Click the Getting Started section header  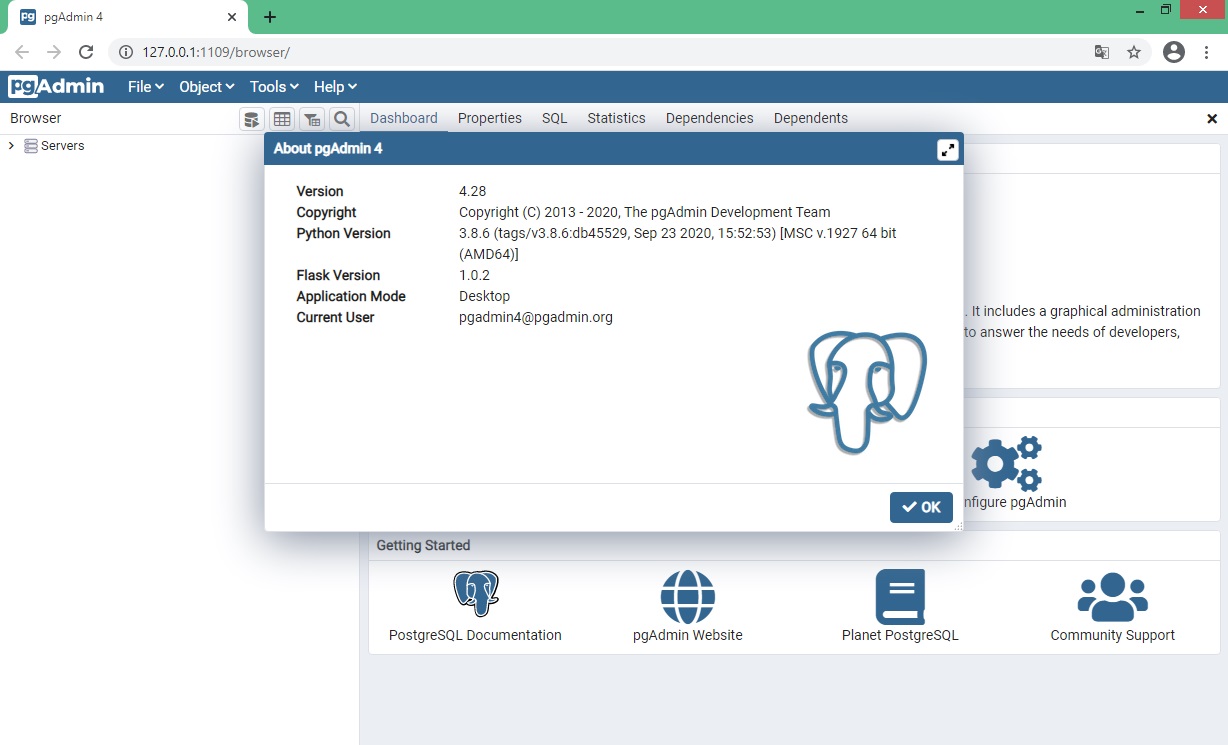tap(423, 545)
